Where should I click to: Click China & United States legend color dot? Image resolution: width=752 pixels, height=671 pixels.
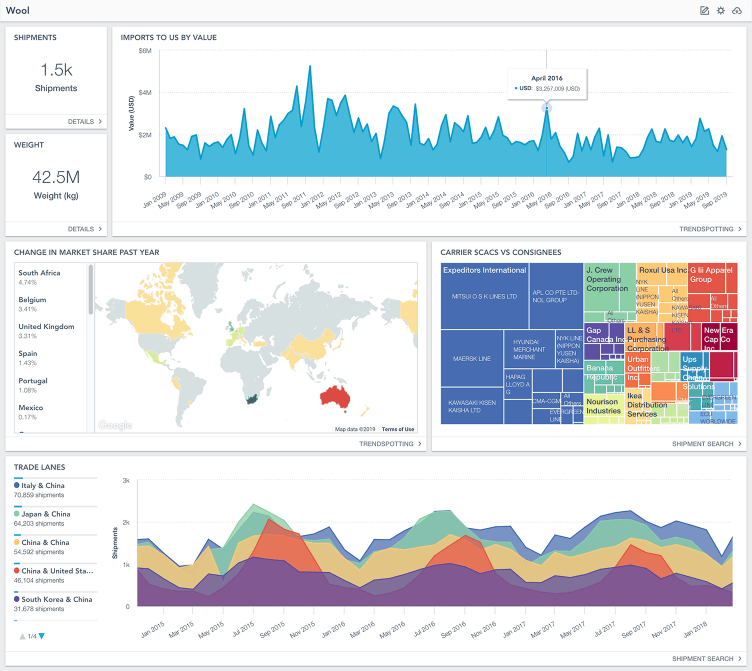17,570
